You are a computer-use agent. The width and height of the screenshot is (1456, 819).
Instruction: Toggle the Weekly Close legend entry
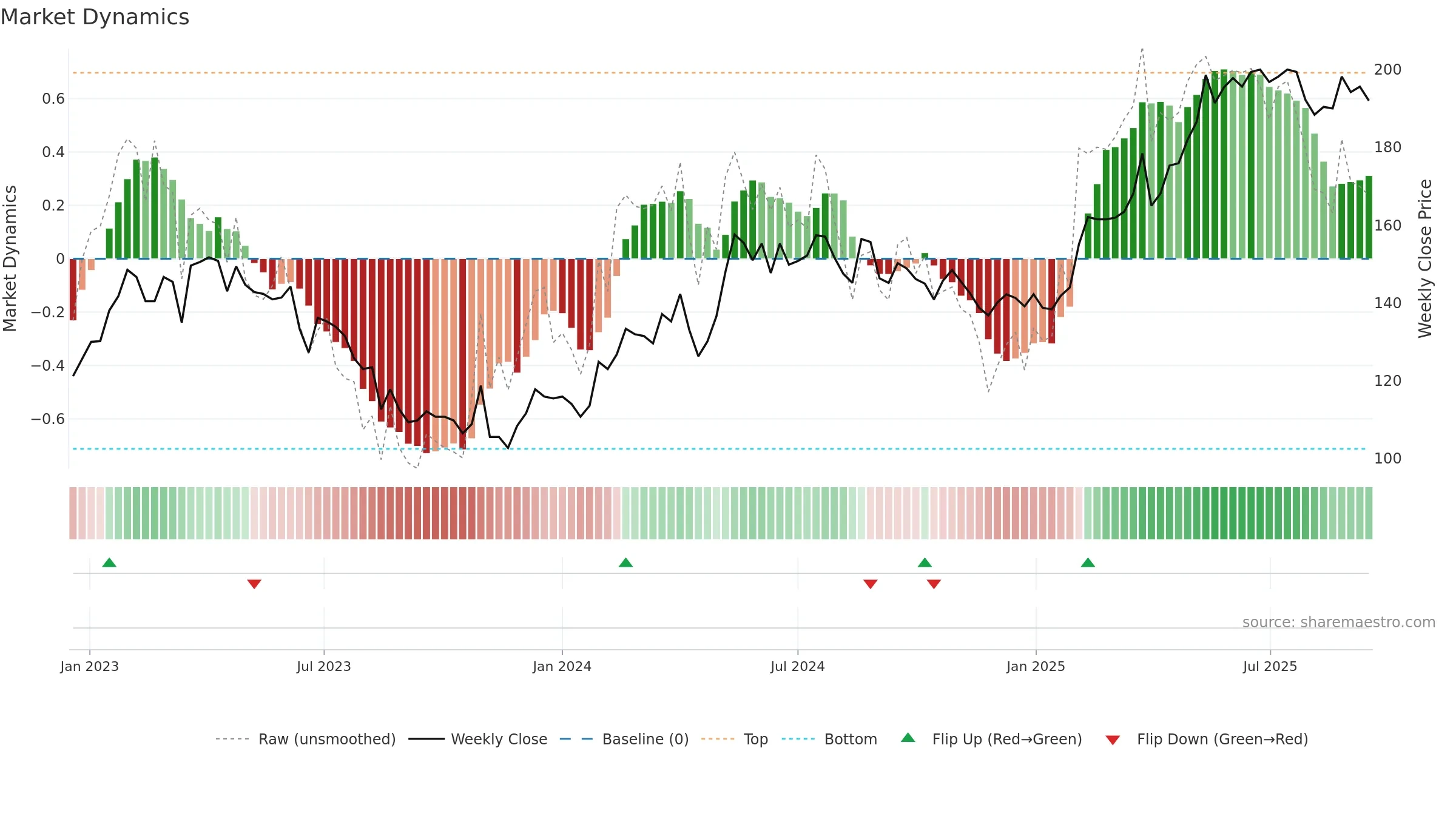tap(477, 739)
